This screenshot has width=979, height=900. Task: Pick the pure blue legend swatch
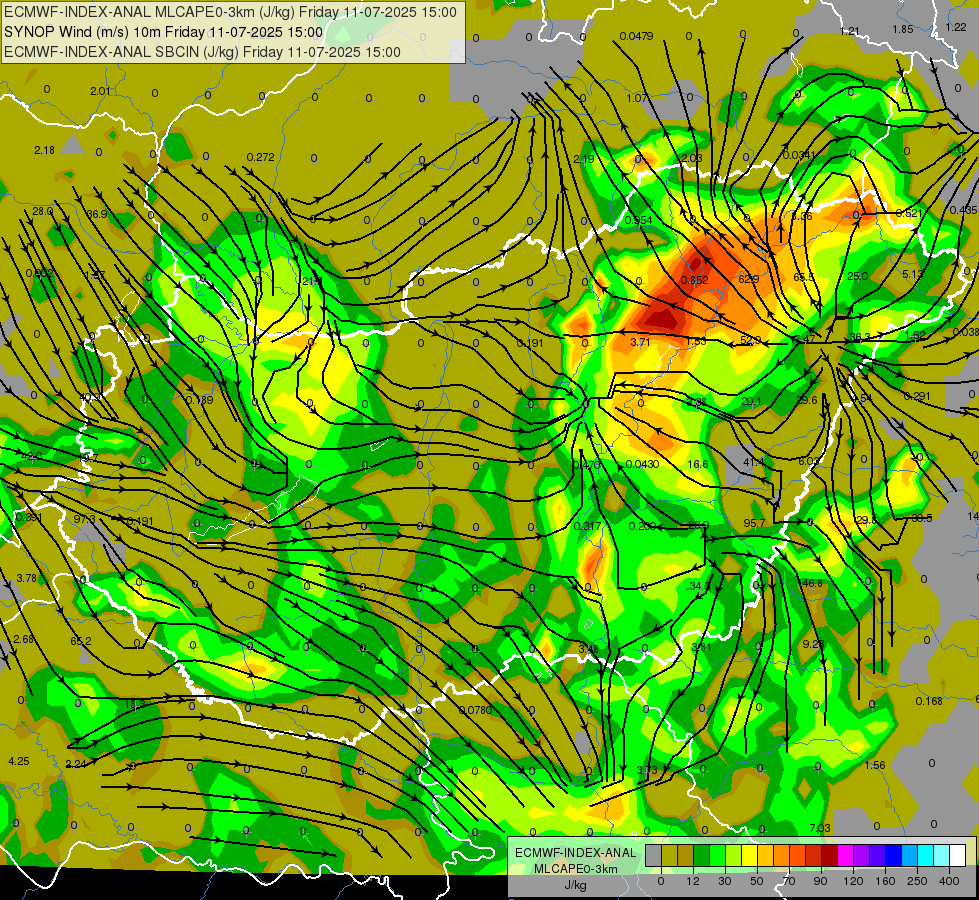click(893, 856)
